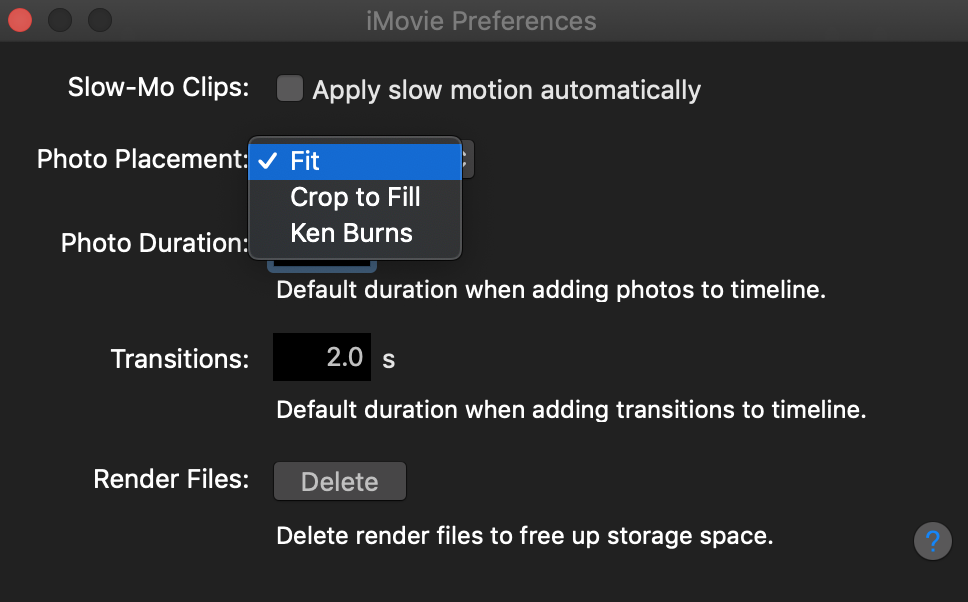The width and height of the screenshot is (968, 602).
Task: Click the Photo Duration label
Action: coord(154,243)
